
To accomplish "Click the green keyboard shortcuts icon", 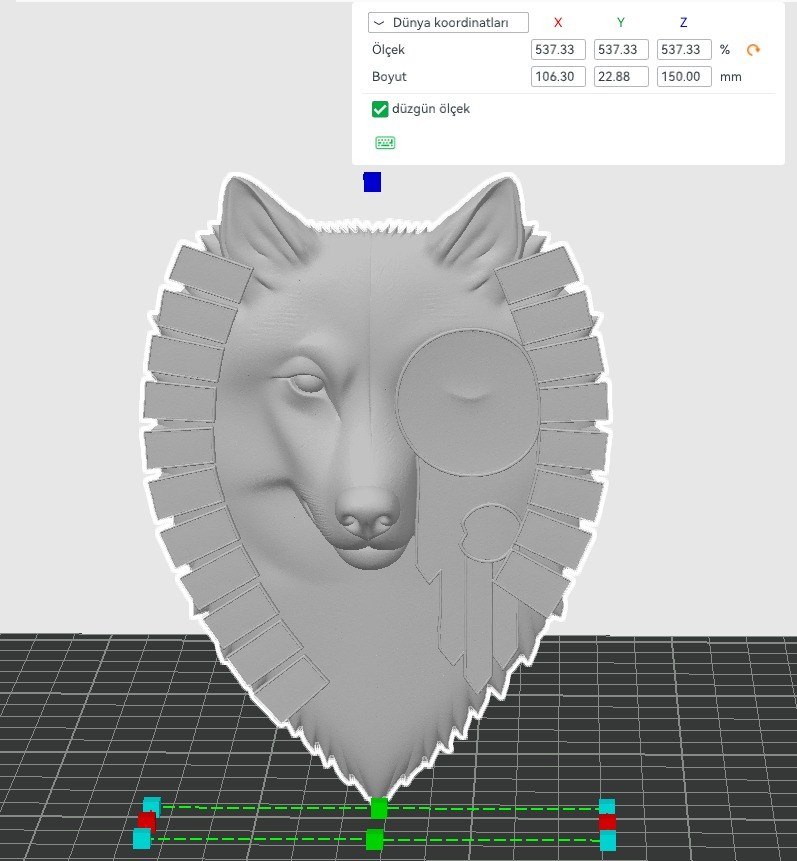I will [x=385, y=143].
